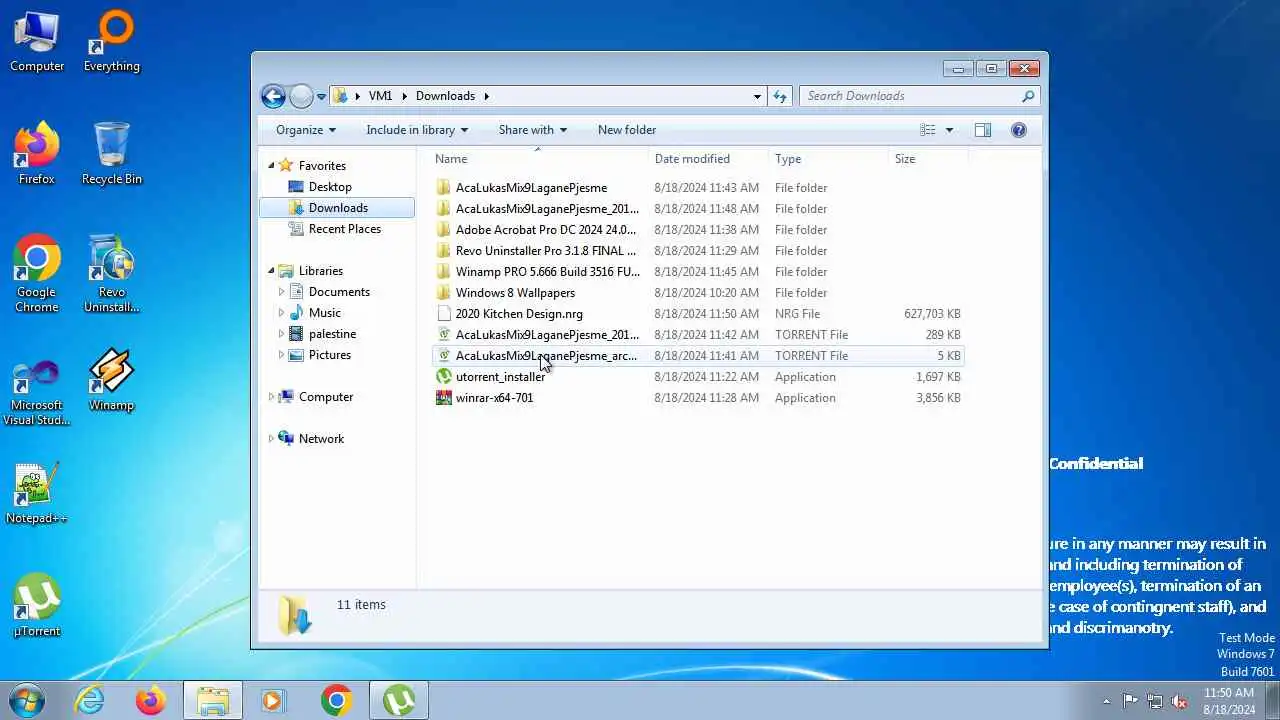Select the utorrent_installer application file
This screenshot has width=1280, height=720.
[x=698, y=377]
